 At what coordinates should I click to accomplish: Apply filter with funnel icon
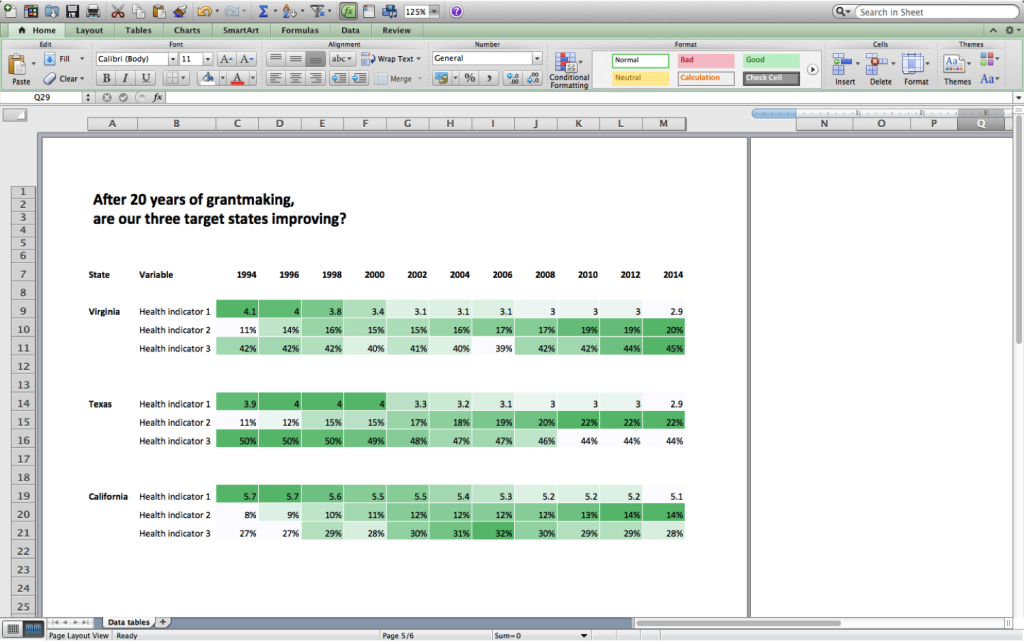pos(317,11)
